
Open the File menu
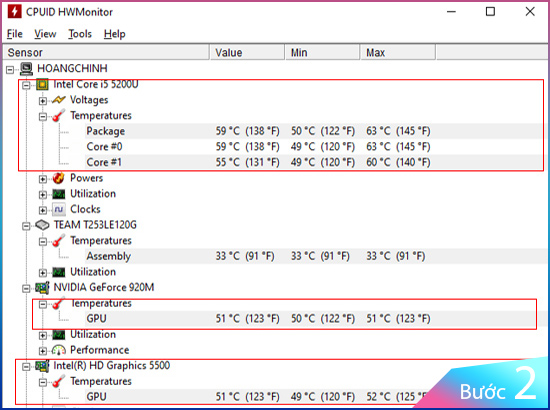click(x=15, y=34)
